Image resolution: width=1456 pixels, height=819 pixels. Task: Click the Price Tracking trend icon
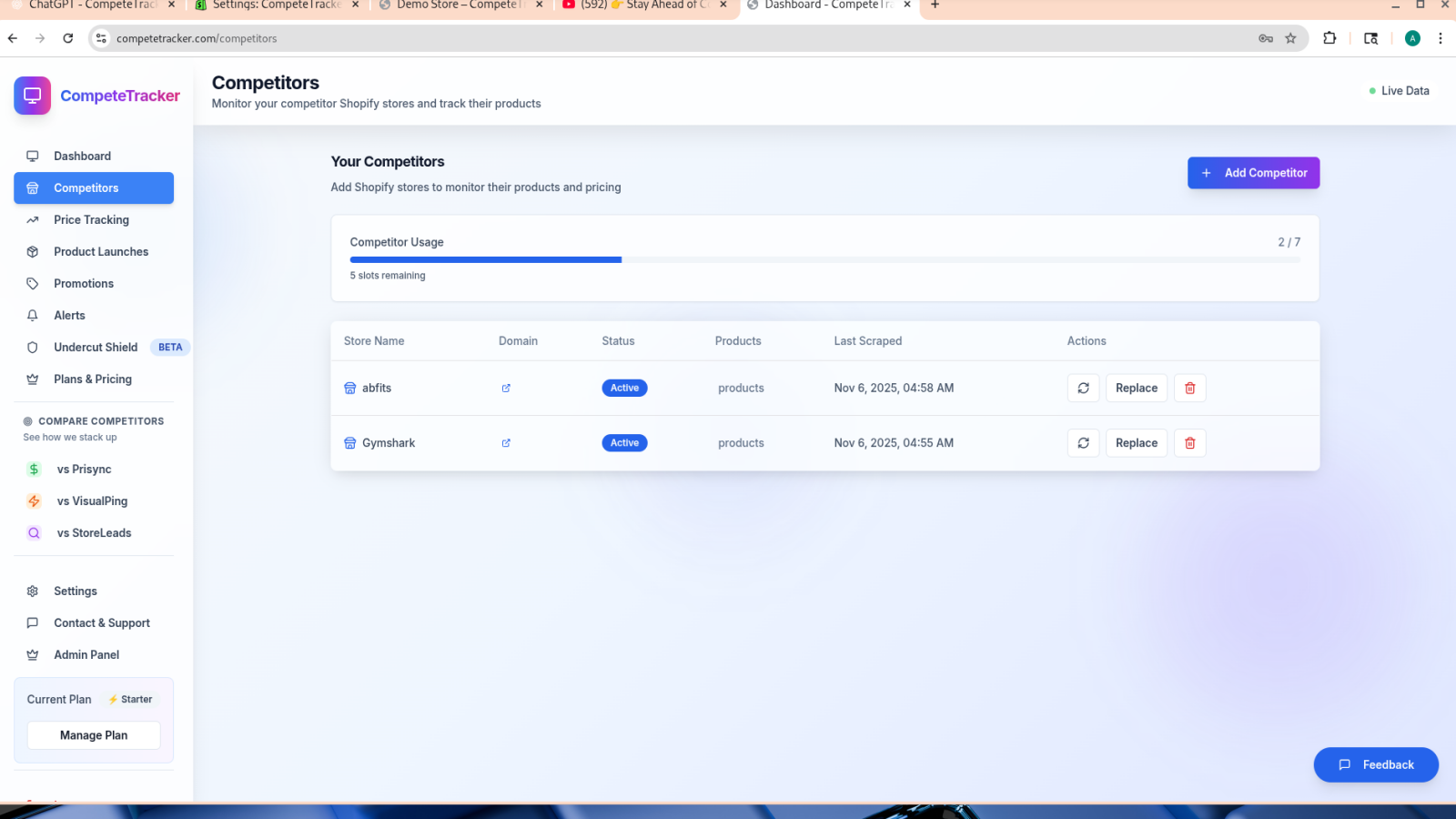point(33,219)
